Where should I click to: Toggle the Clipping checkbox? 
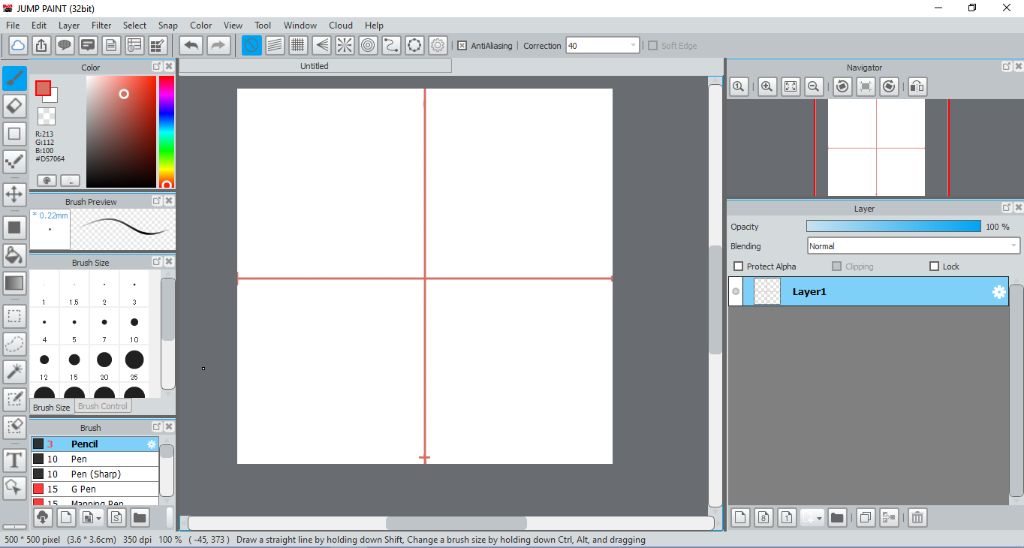pyautogui.click(x=837, y=266)
